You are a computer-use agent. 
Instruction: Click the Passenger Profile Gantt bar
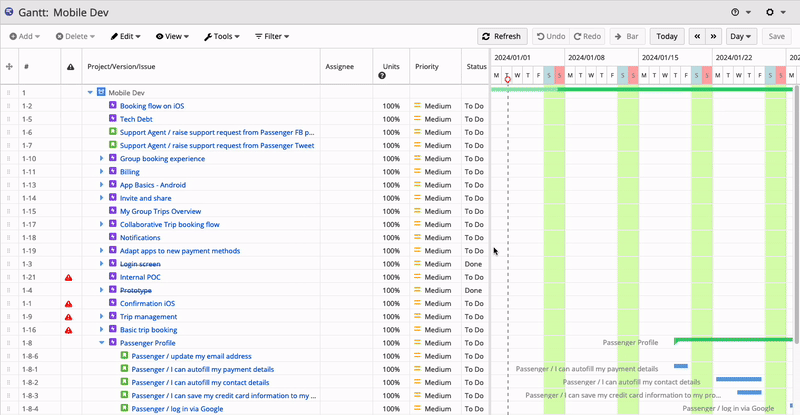(735, 340)
